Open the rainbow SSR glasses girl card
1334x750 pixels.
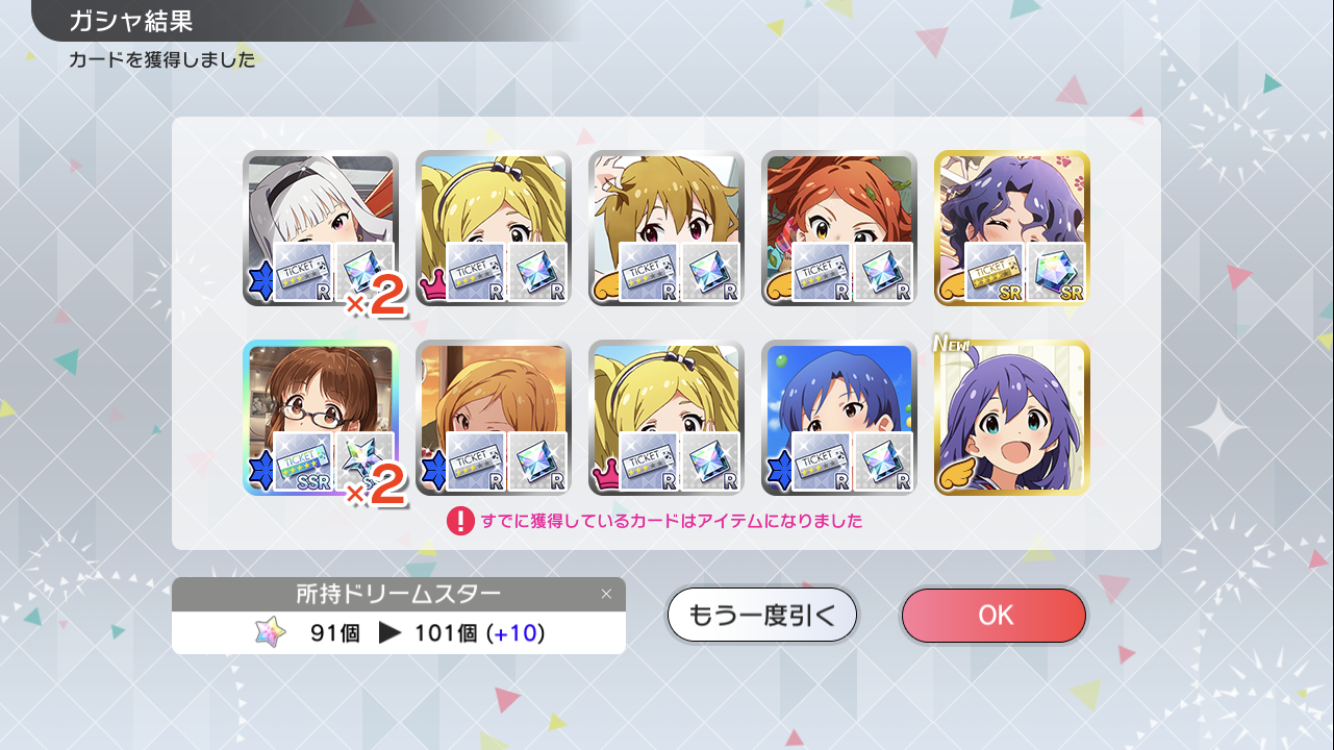click(320, 418)
